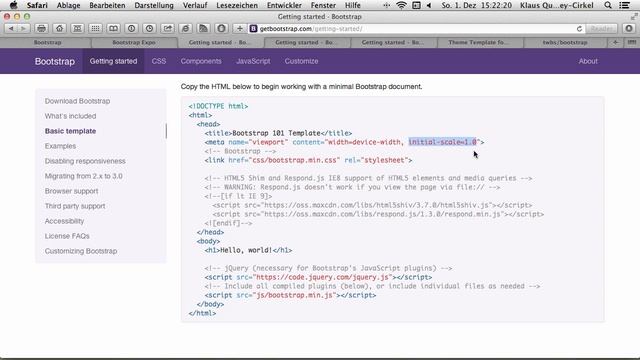Viewport: 640px width, 360px height.
Task: Click the purple B favicon in the address bar
Action: pyautogui.click(x=253, y=29)
